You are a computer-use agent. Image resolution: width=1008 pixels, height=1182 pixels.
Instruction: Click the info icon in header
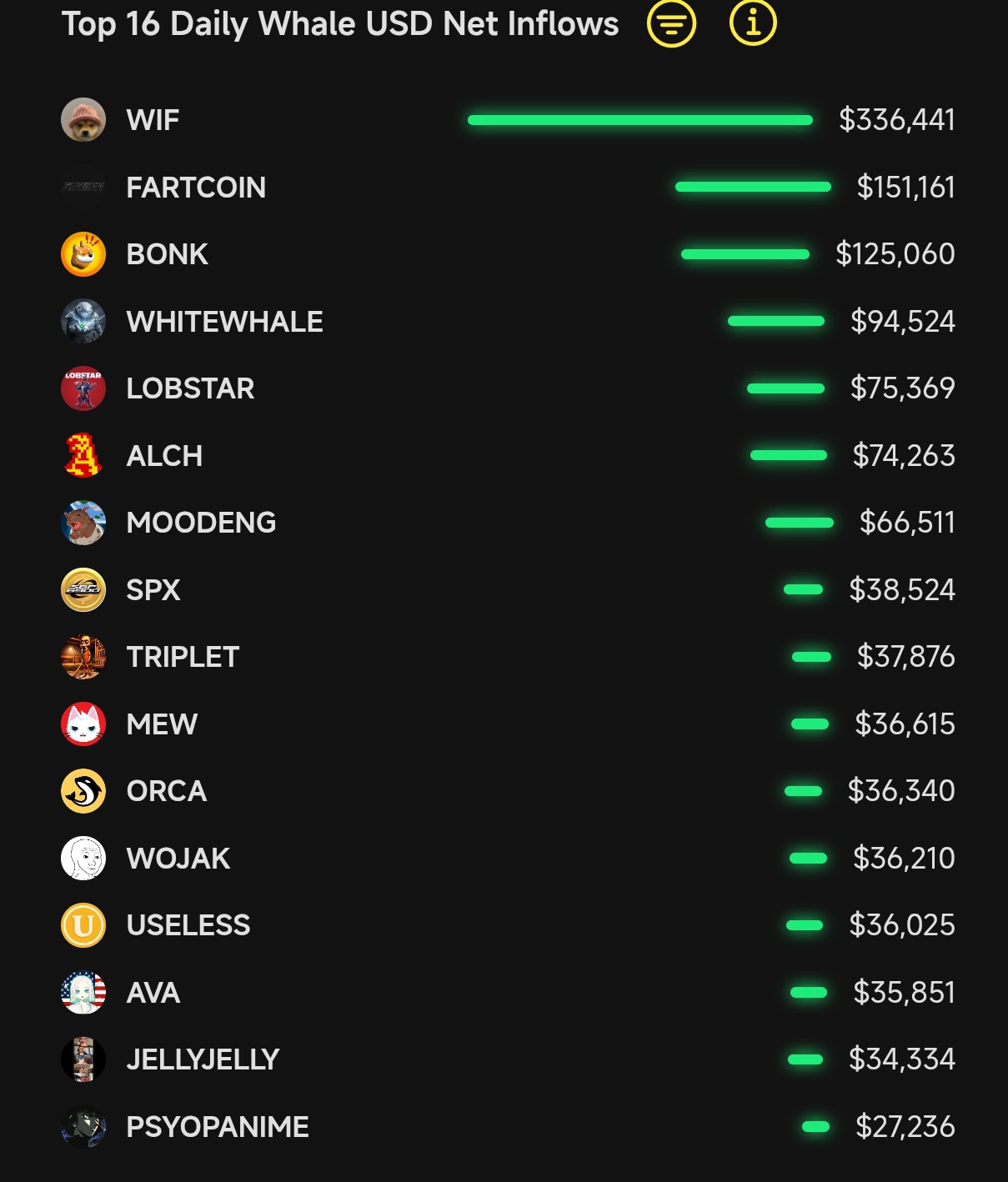click(x=753, y=23)
